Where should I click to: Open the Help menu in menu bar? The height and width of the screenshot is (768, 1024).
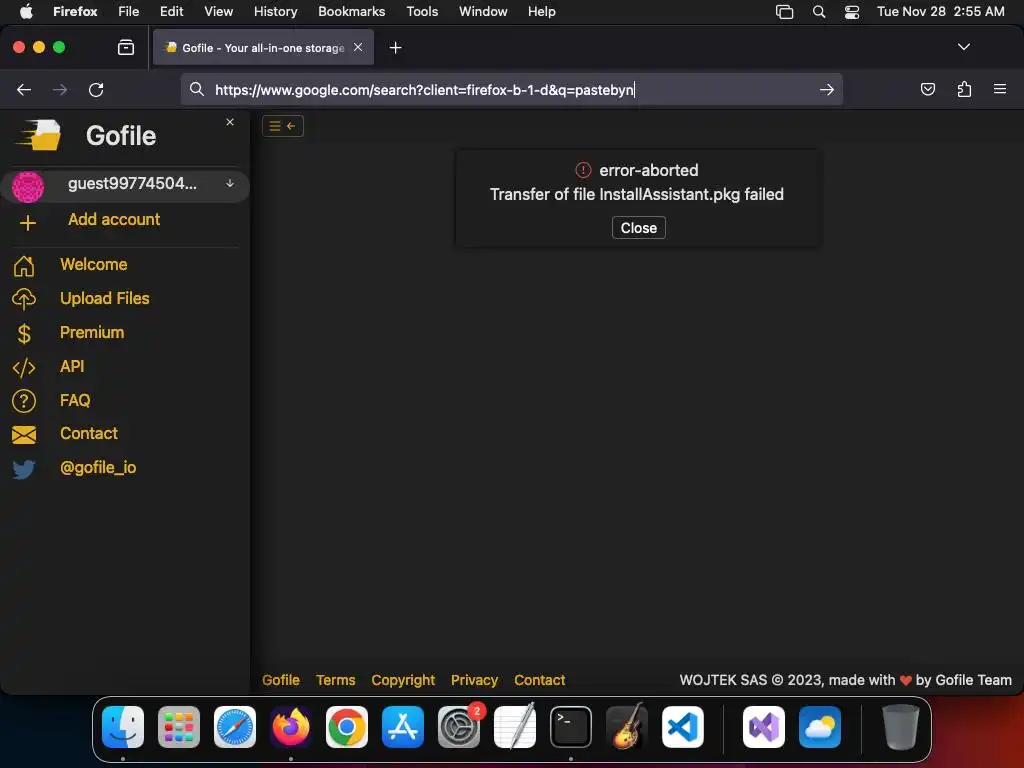click(x=541, y=12)
